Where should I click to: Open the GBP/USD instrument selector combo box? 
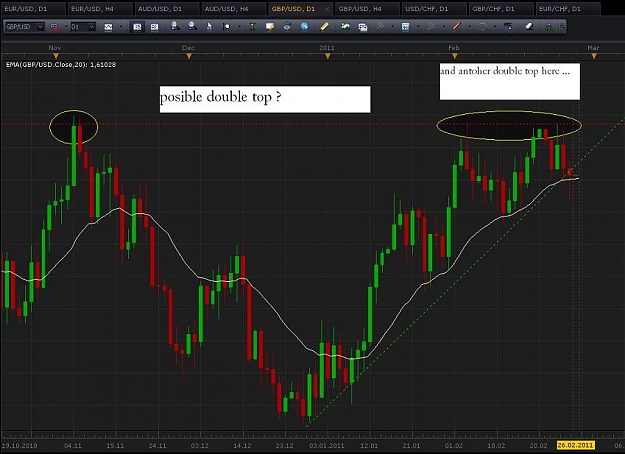point(24,27)
